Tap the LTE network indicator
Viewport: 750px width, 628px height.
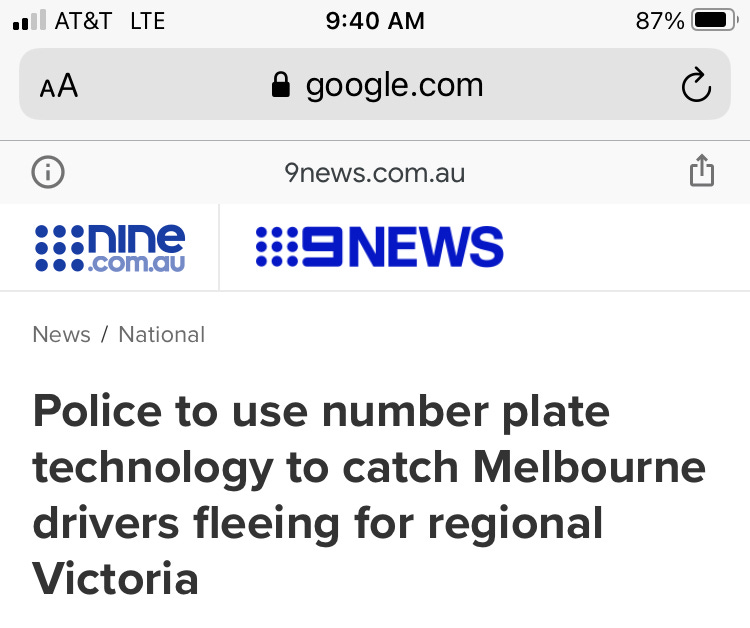(x=148, y=21)
